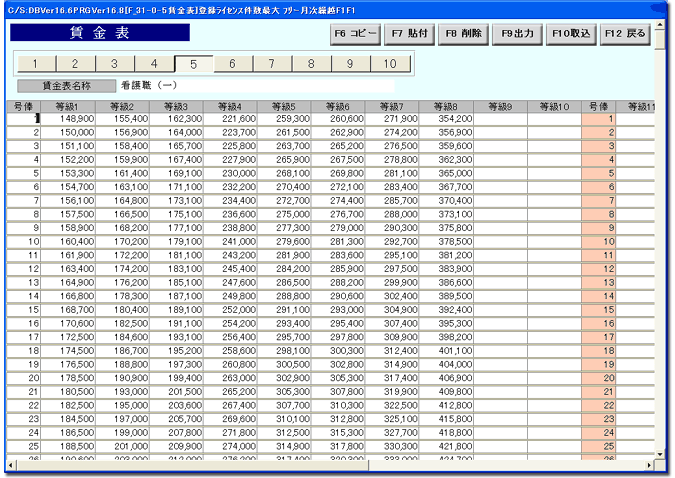675x478 pixels.
Task: Click the 賃金表名称 name field 看護職（一）
Action: [257, 86]
